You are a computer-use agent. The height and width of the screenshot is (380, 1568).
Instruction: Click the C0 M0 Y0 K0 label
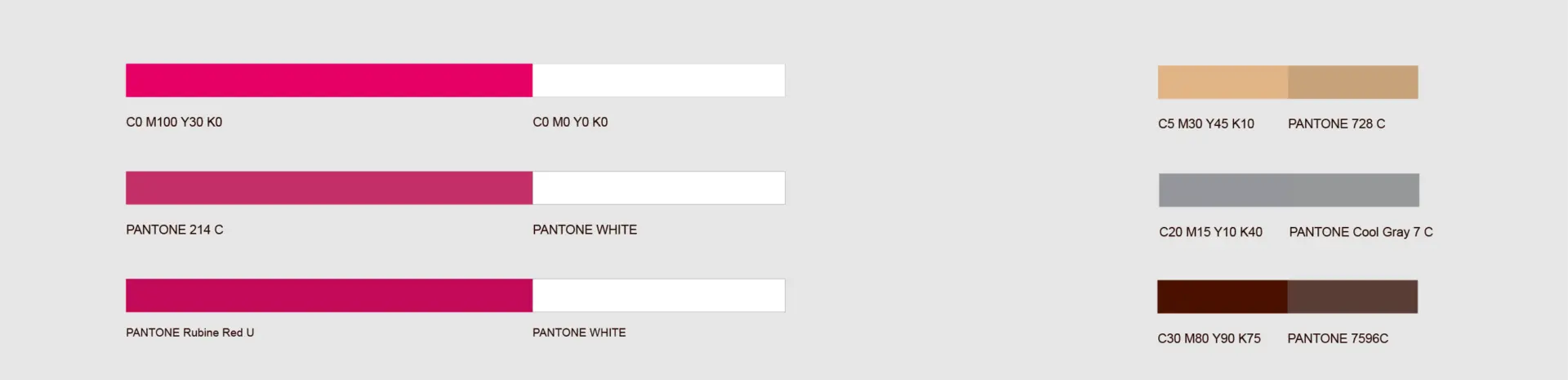pyautogui.click(x=570, y=122)
